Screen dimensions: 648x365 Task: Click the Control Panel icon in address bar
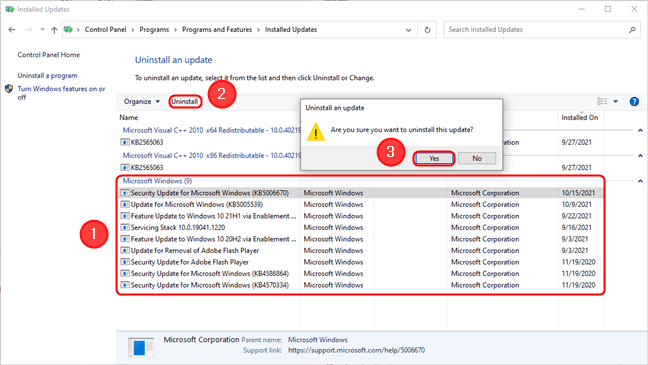point(68,29)
